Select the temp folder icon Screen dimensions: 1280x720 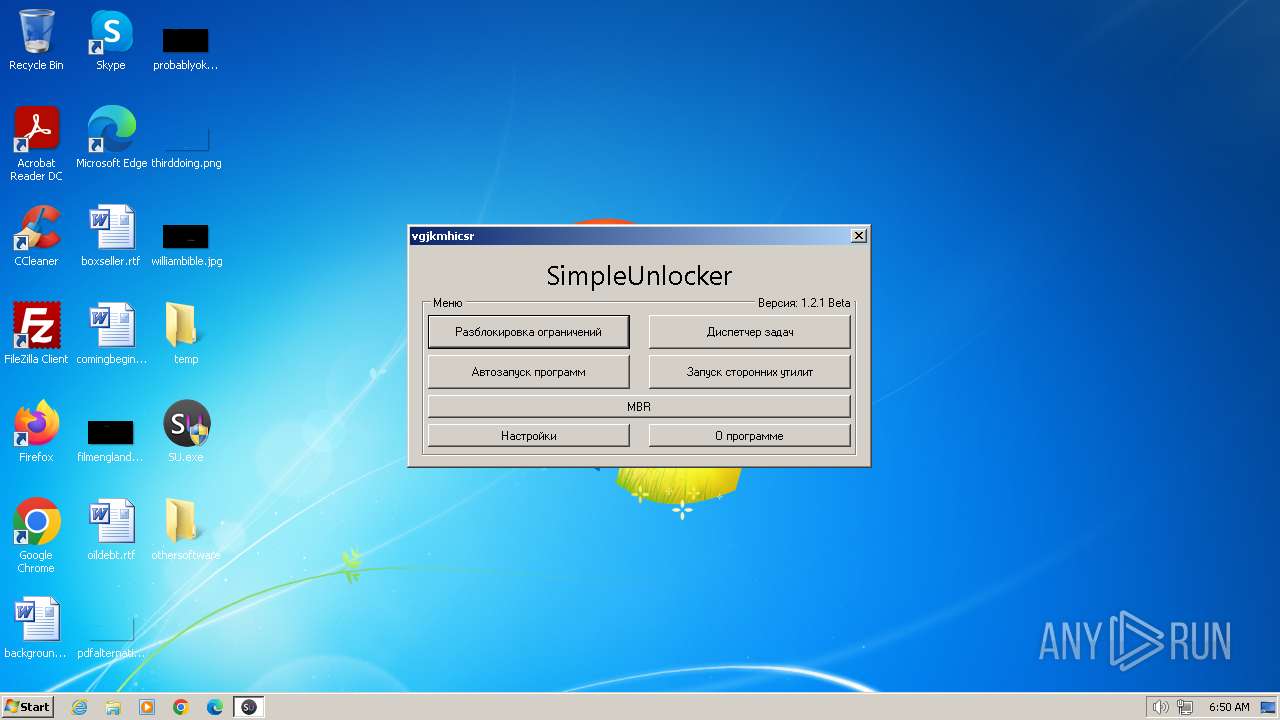click(185, 334)
